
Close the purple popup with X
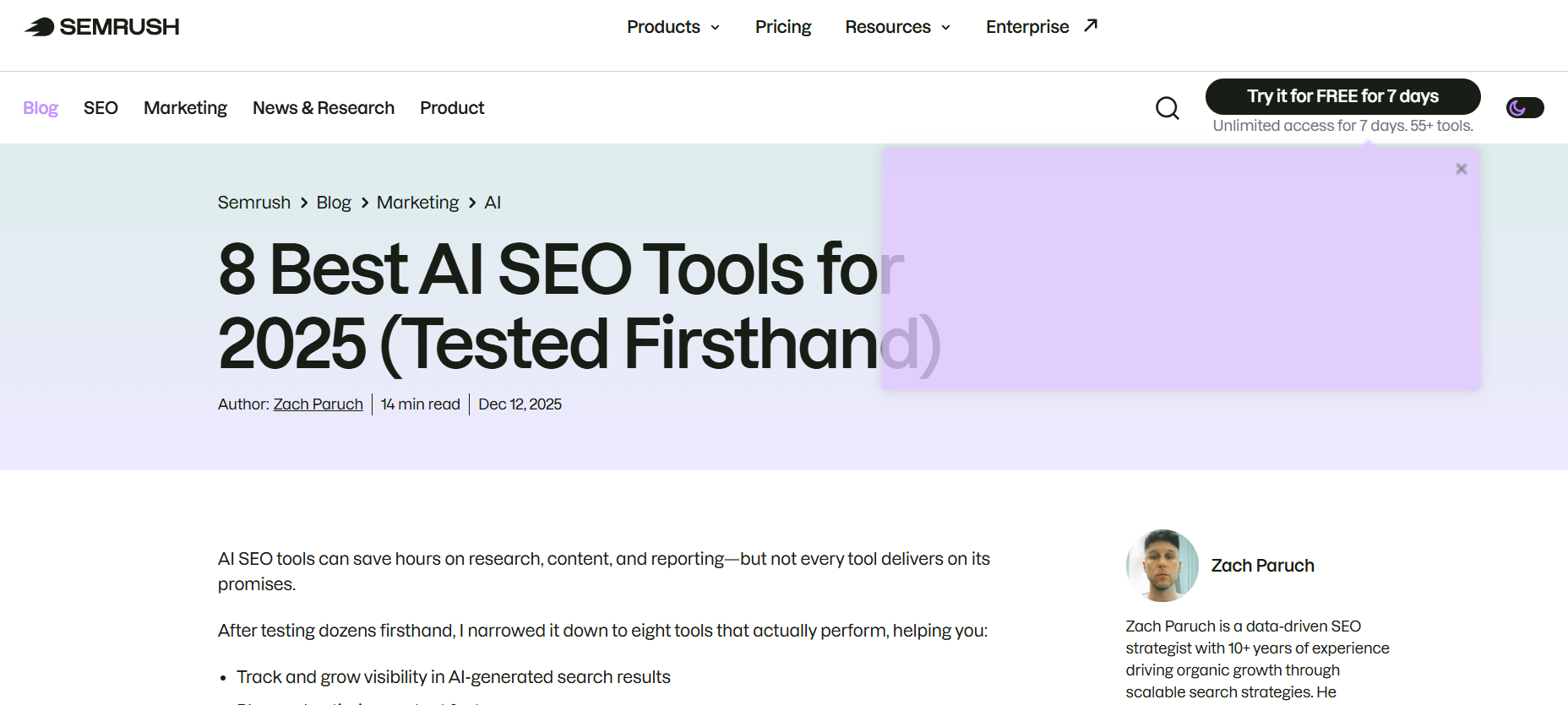pyautogui.click(x=1461, y=169)
